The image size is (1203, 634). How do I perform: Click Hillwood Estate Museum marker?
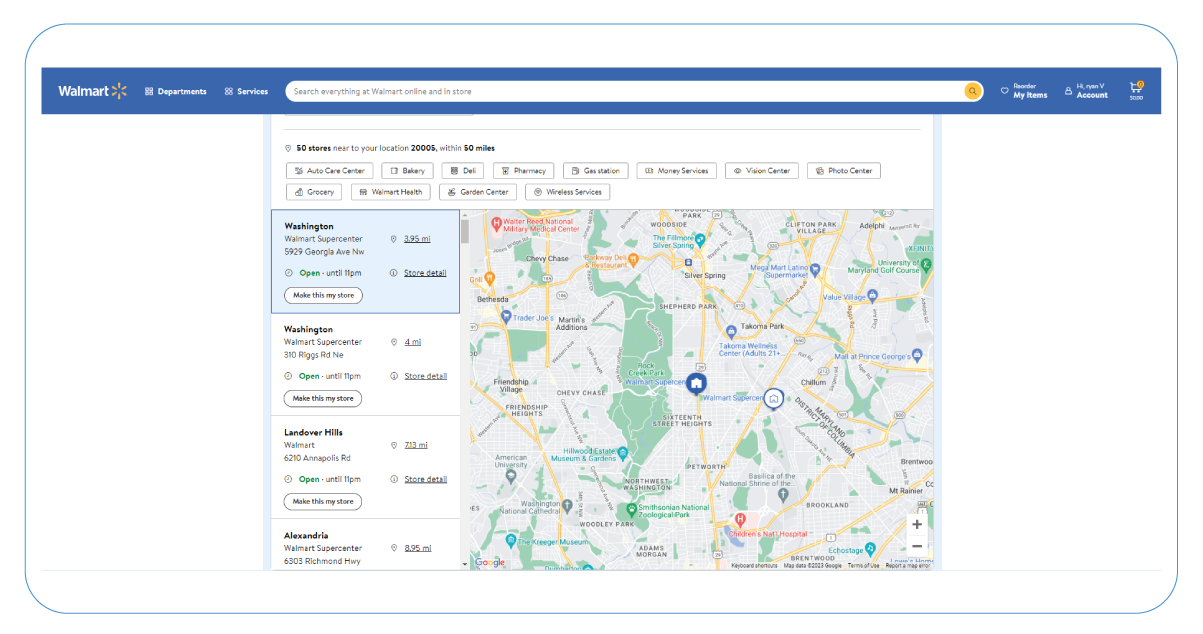tap(622, 453)
